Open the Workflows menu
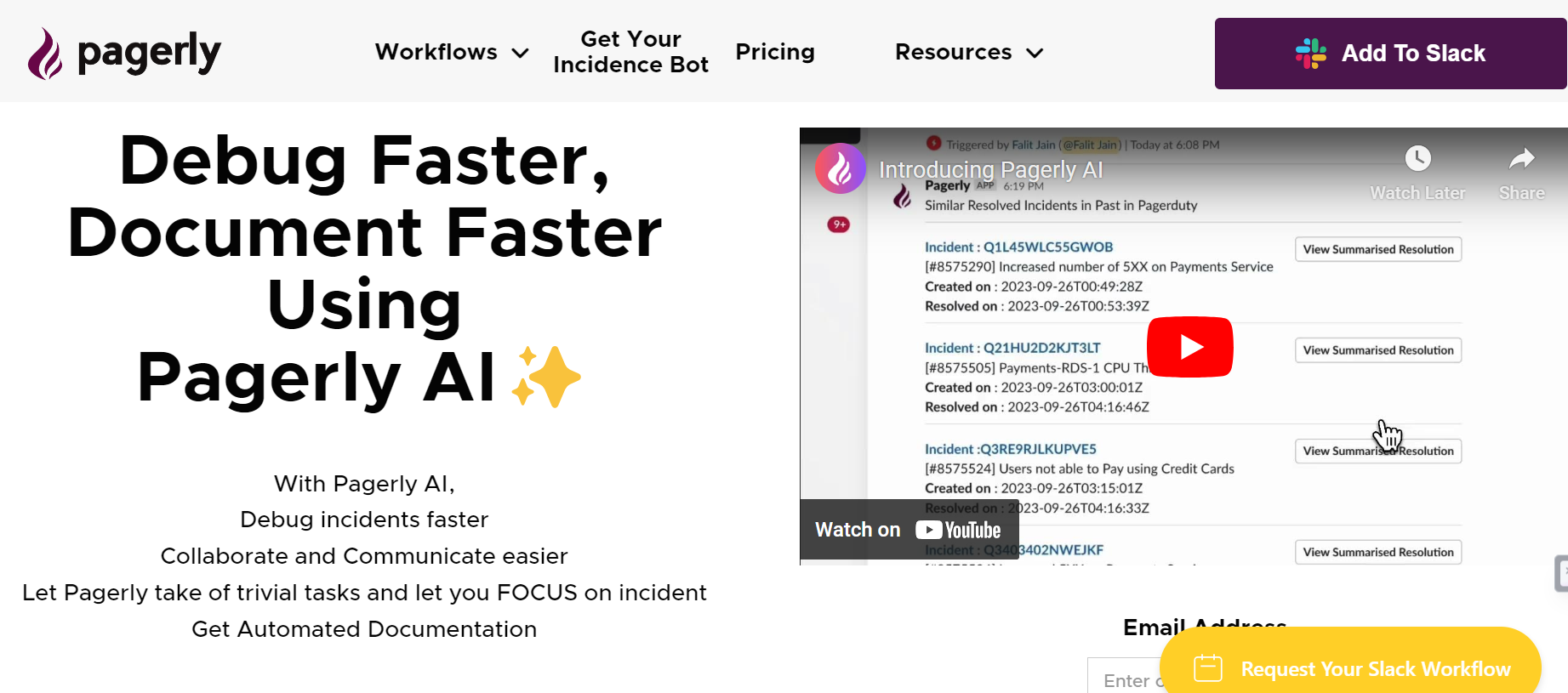The height and width of the screenshot is (693, 1568). click(436, 52)
